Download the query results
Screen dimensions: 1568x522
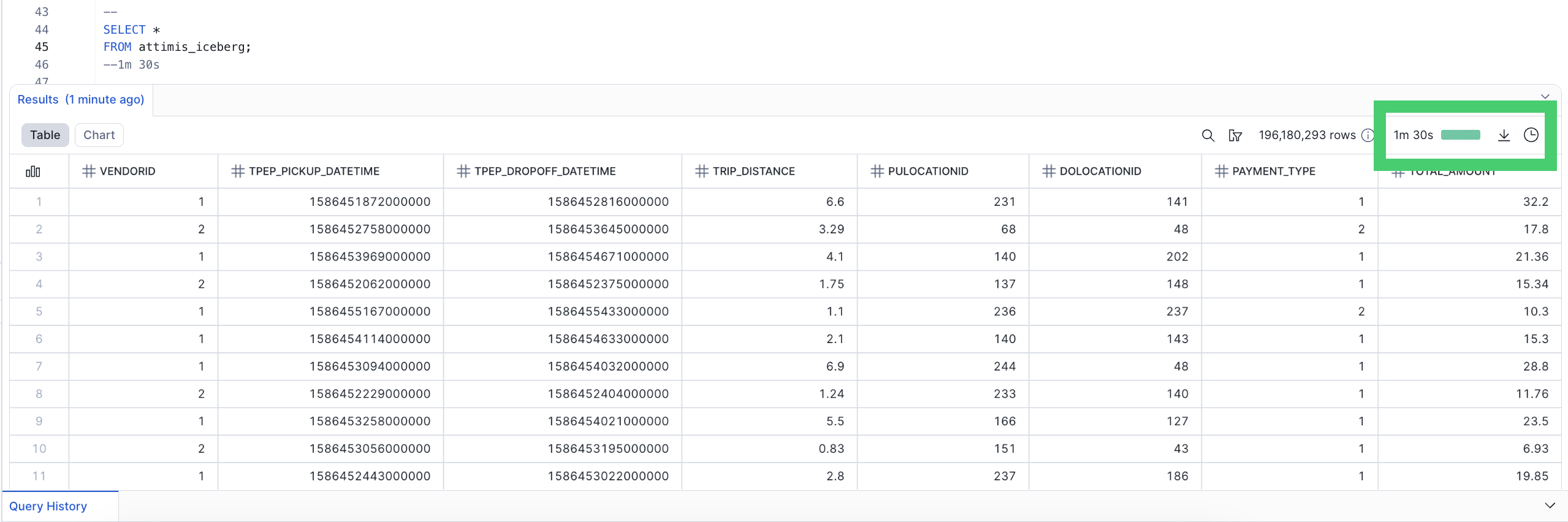1504,135
